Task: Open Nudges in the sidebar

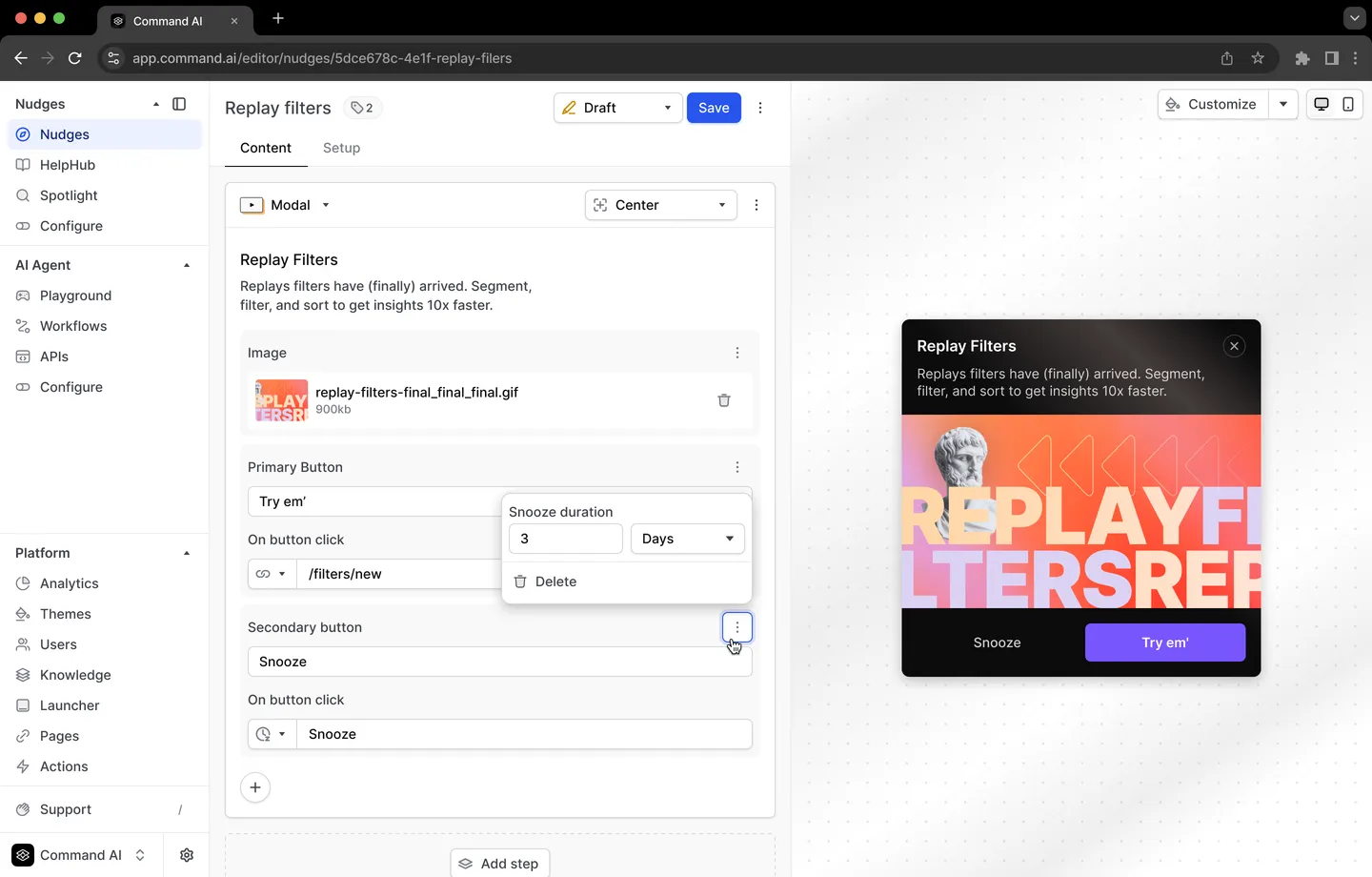Action: pyautogui.click(x=105, y=134)
